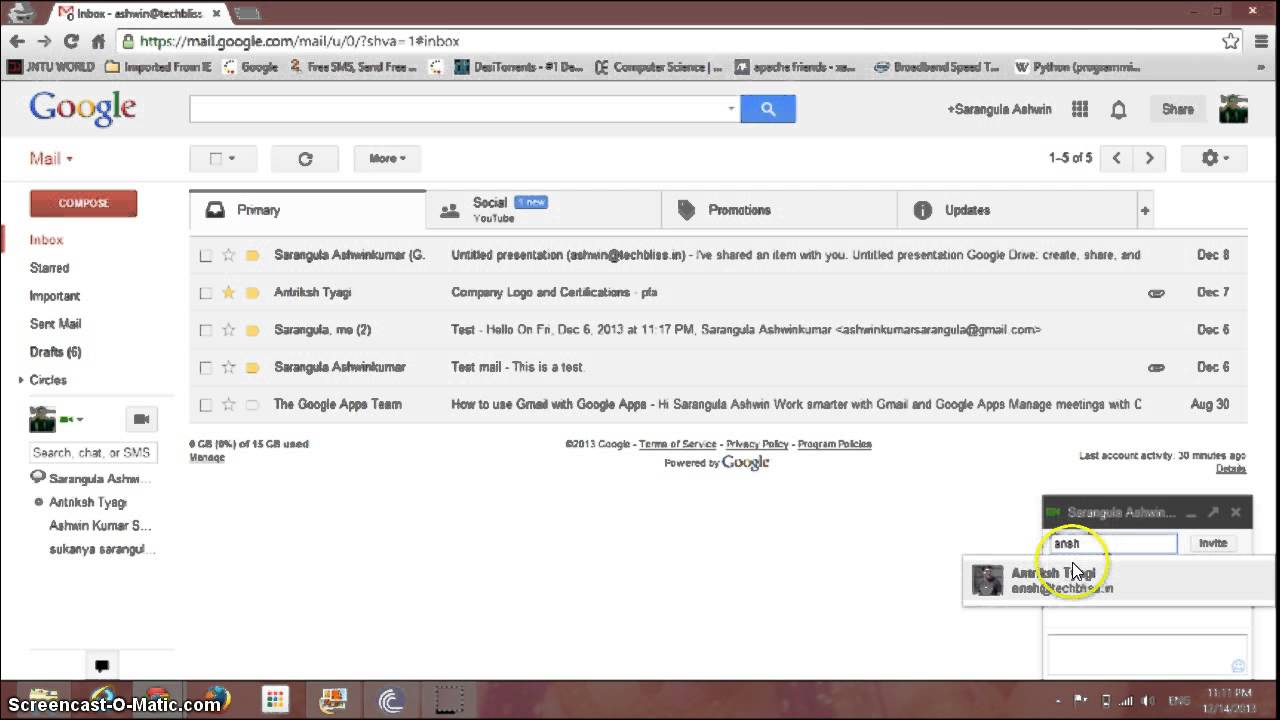Click the Hangouts chat bubble icon
1280x720 pixels.
[101, 665]
